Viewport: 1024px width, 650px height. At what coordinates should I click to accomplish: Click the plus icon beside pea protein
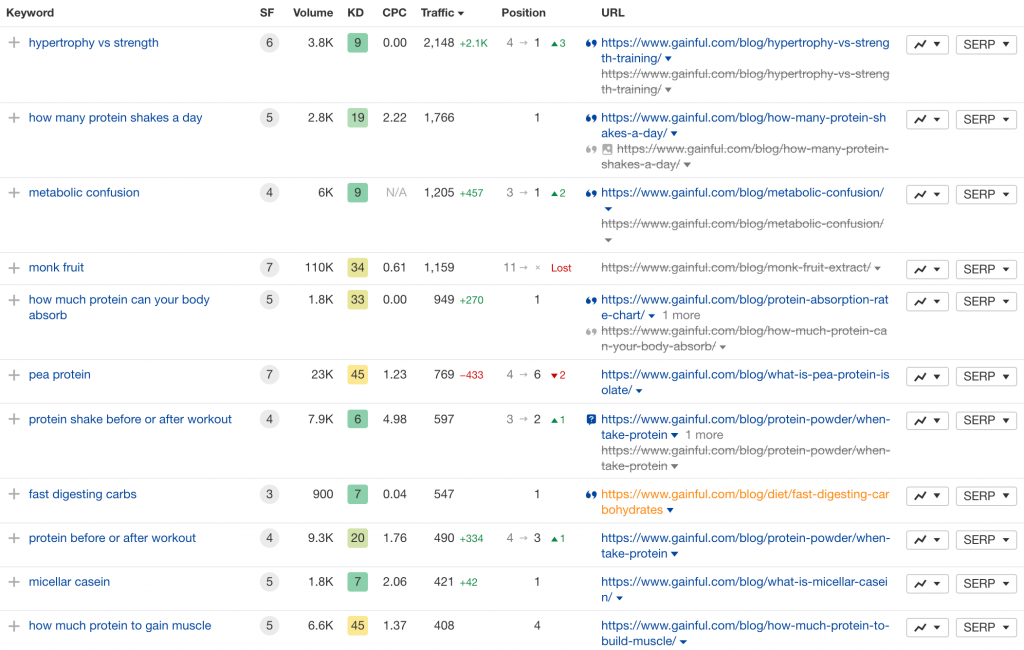(x=14, y=375)
